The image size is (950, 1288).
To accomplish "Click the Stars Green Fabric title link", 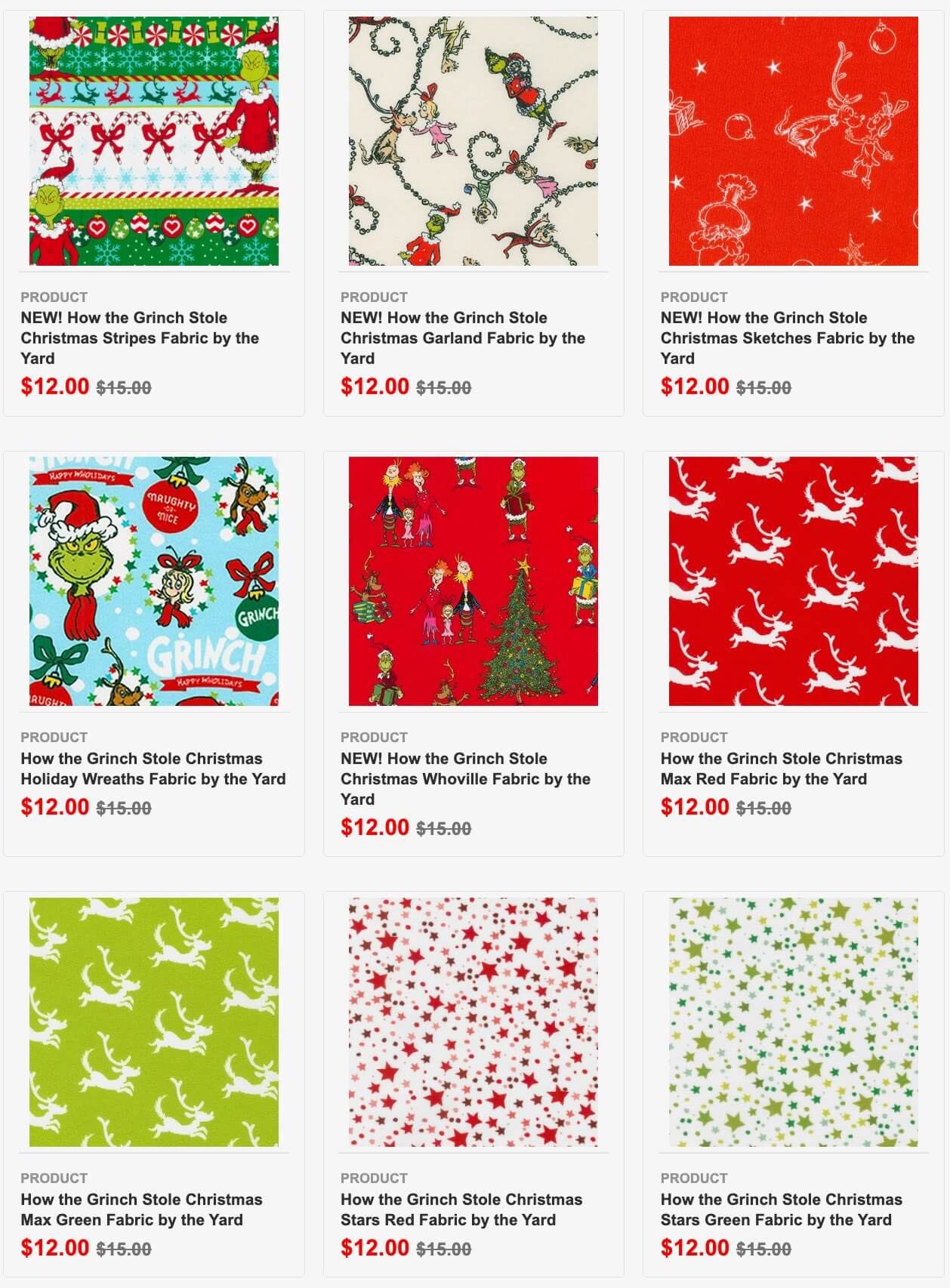I will 782,1209.
